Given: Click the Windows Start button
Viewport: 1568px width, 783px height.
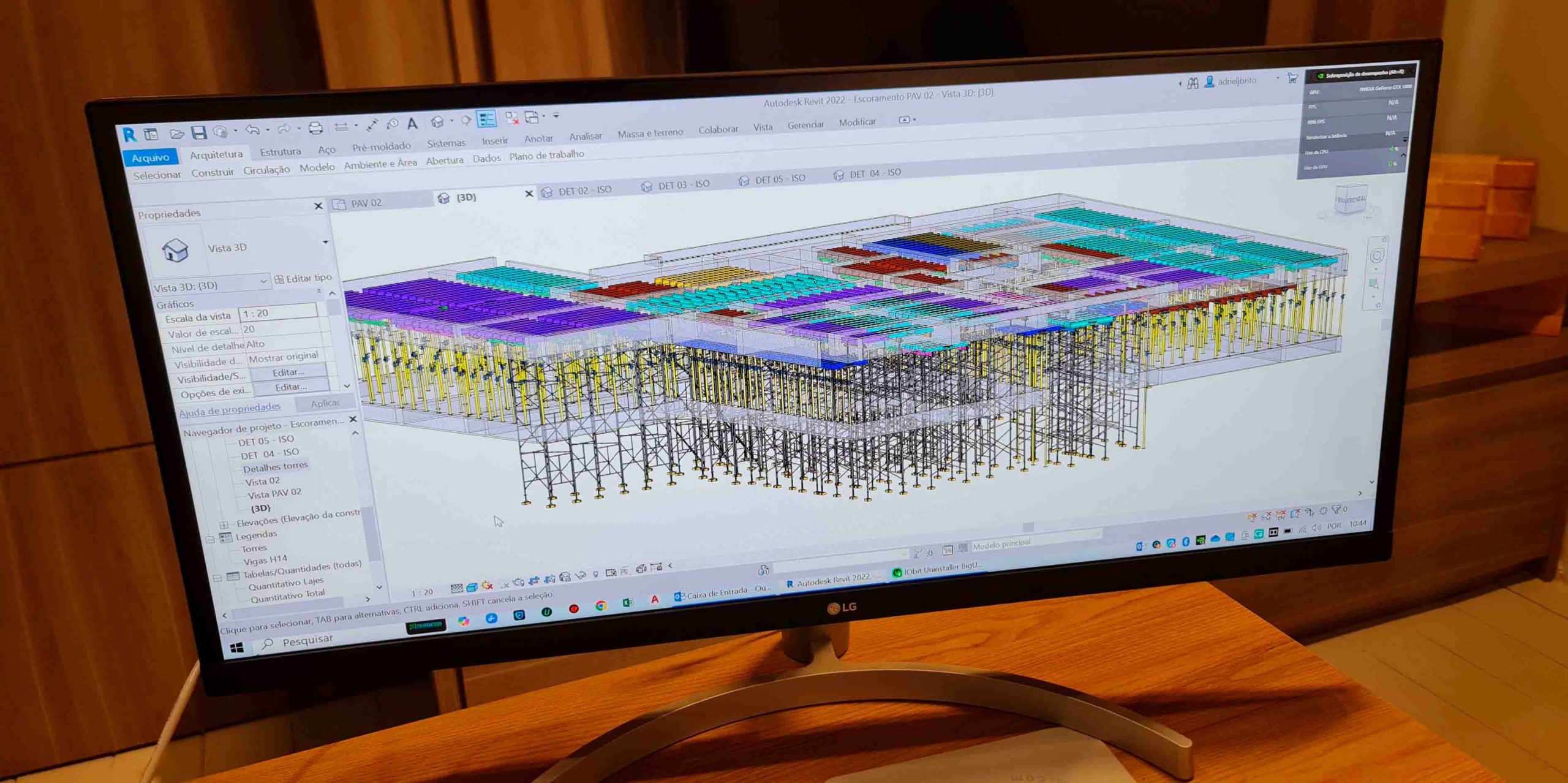Looking at the screenshot, I should coord(238,648).
